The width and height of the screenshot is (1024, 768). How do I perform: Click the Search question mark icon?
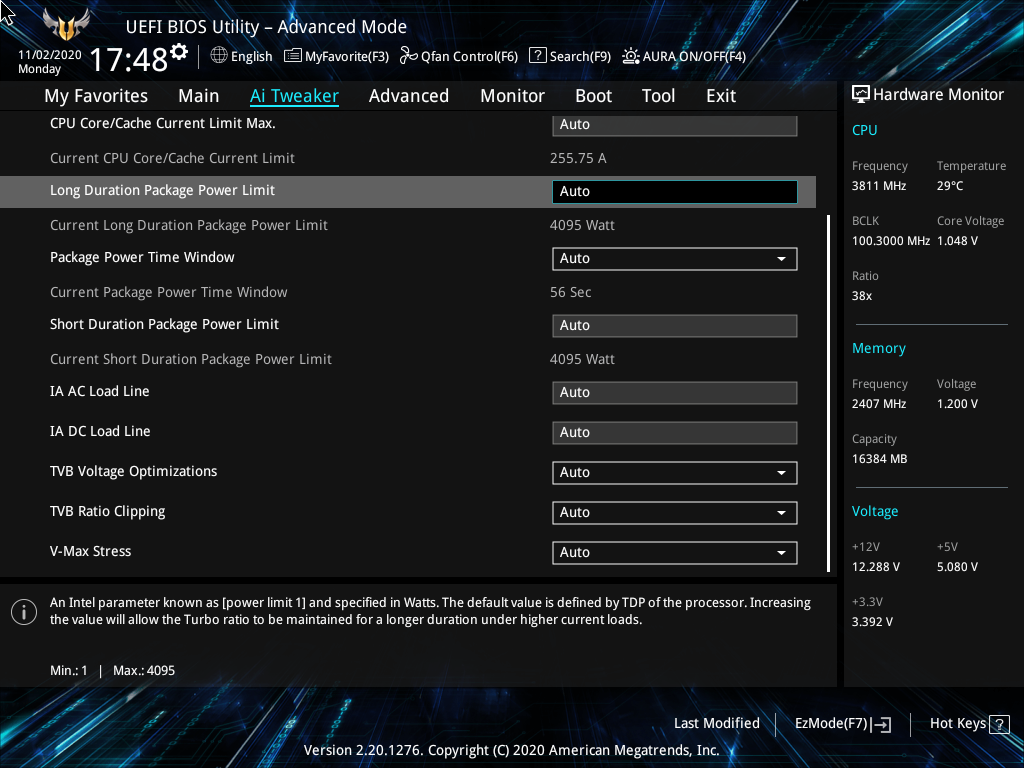click(537, 56)
